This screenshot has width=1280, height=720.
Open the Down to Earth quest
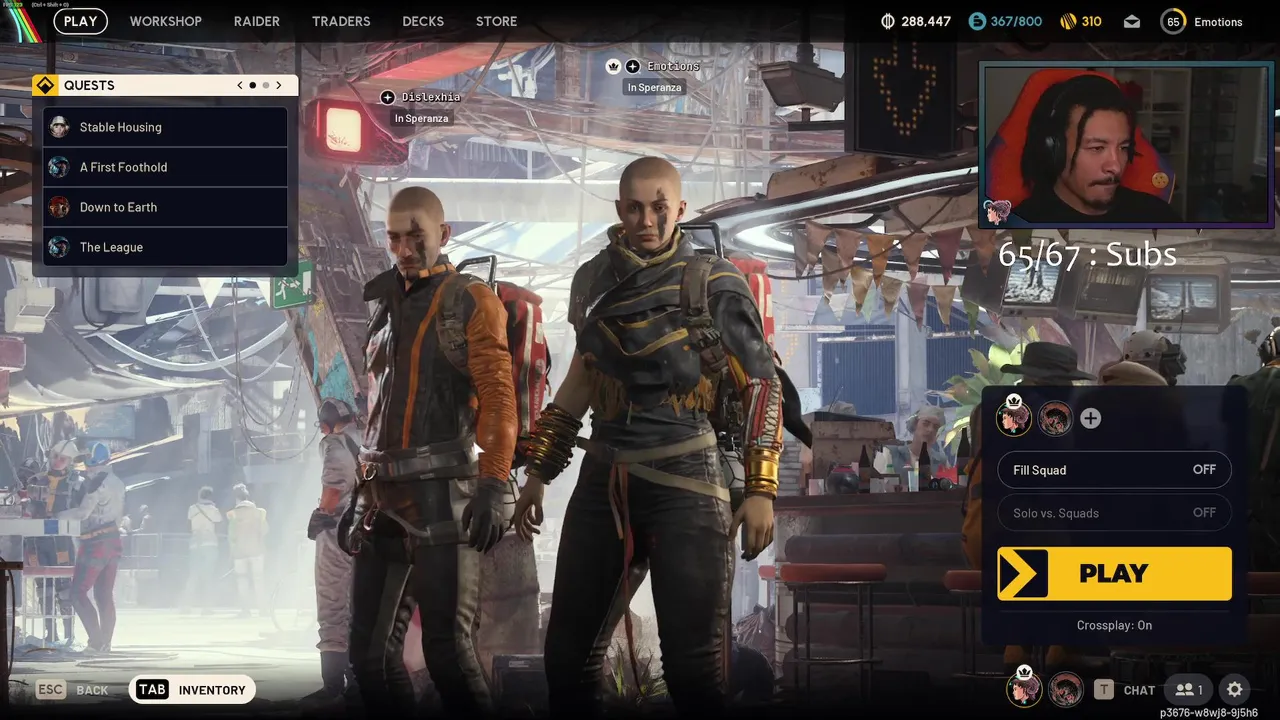click(165, 207)
